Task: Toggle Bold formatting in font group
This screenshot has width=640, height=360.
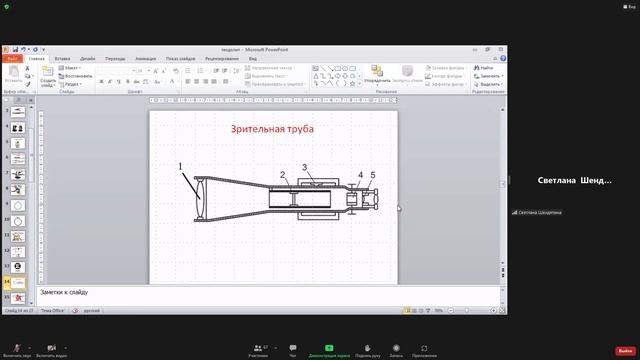Action: pyautogui.click(x=101, y=82)
